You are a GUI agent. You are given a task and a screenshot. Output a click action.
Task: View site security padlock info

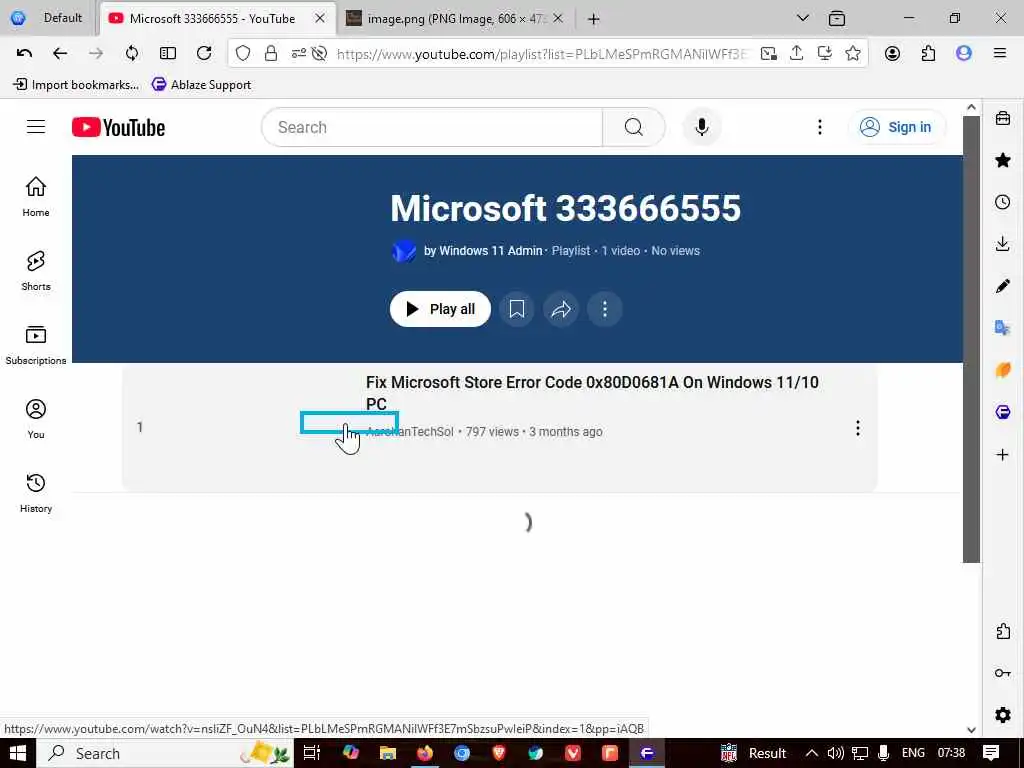click(271, 54)
